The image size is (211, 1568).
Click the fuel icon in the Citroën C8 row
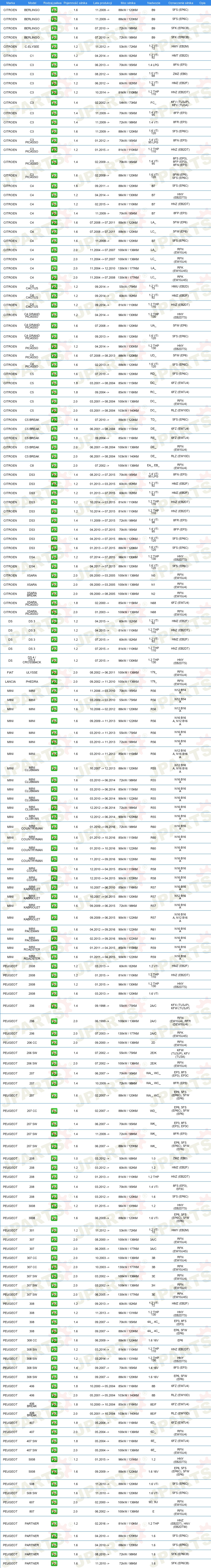click(x=54, y=466)
